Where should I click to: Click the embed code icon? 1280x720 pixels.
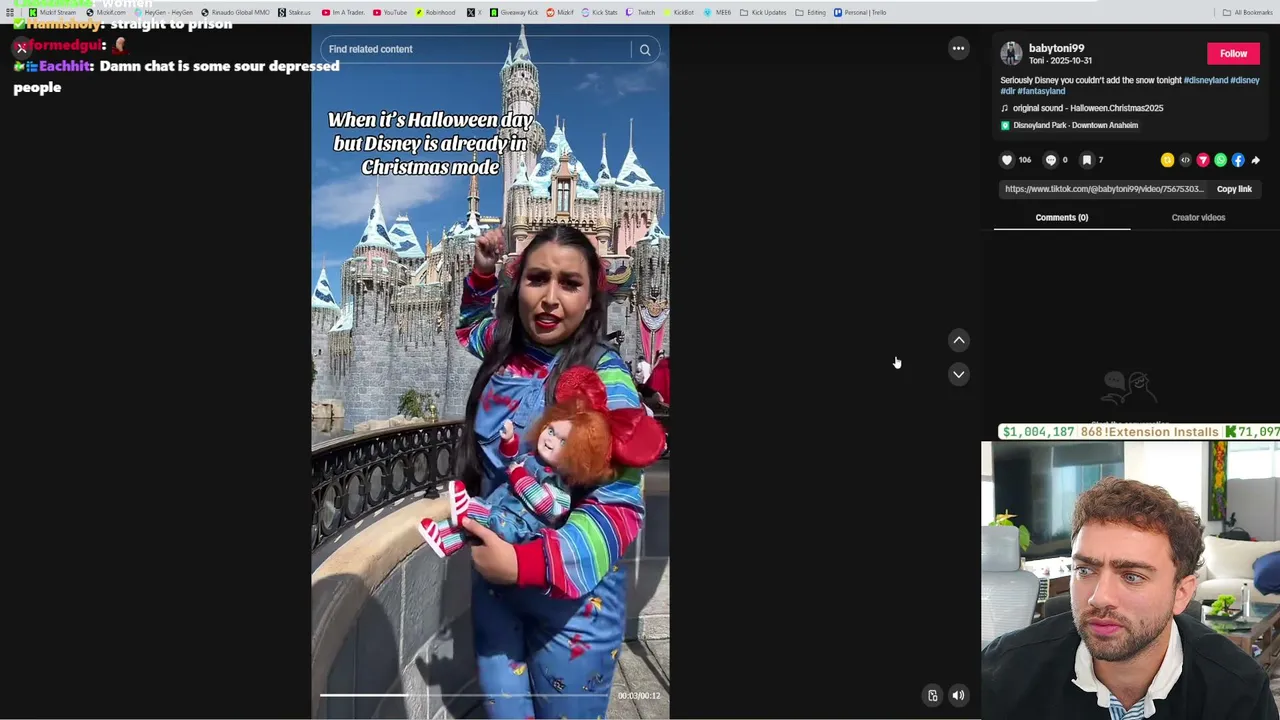(1185, 160)
